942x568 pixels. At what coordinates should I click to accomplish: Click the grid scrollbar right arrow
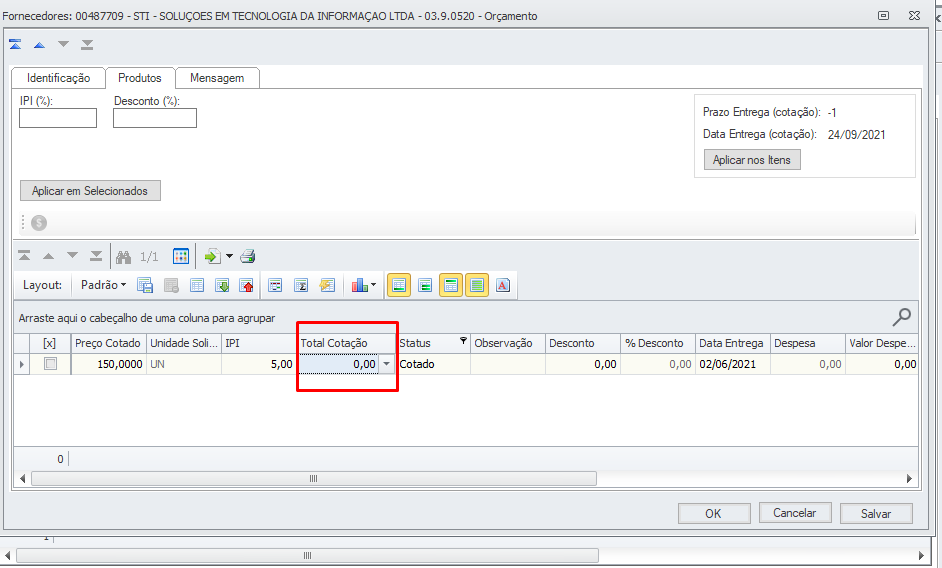[x=910, y=478]
